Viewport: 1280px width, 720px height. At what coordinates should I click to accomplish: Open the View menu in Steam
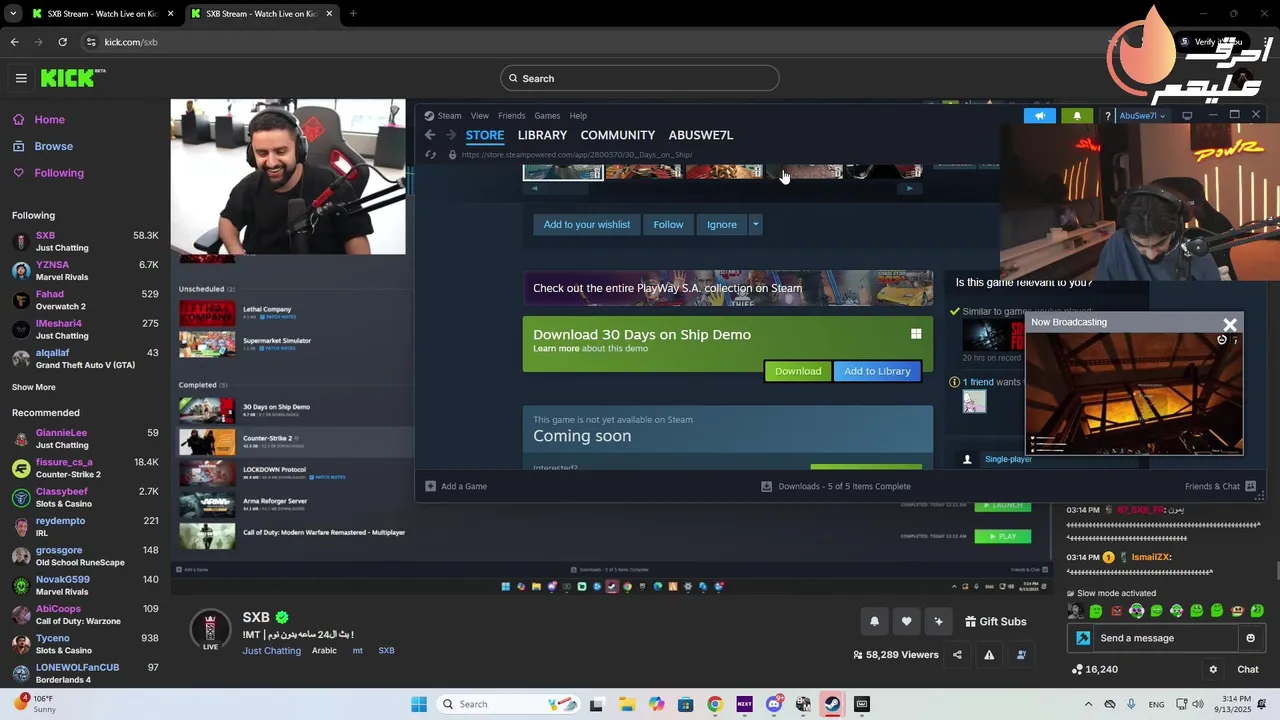pyautogui.click(x=480, y=115)
